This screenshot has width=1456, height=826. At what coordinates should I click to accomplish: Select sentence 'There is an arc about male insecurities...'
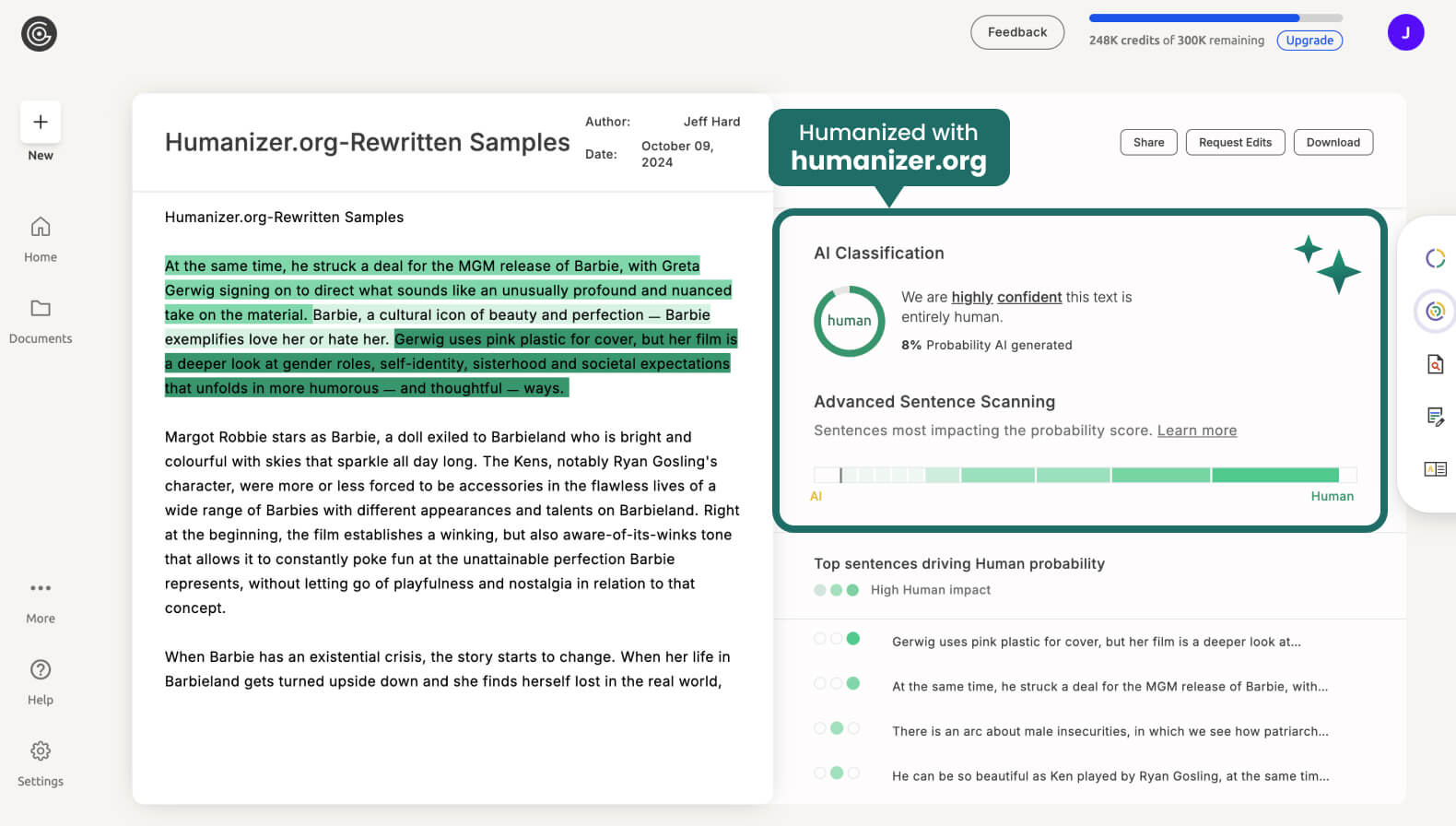[x=1110, y=731]
